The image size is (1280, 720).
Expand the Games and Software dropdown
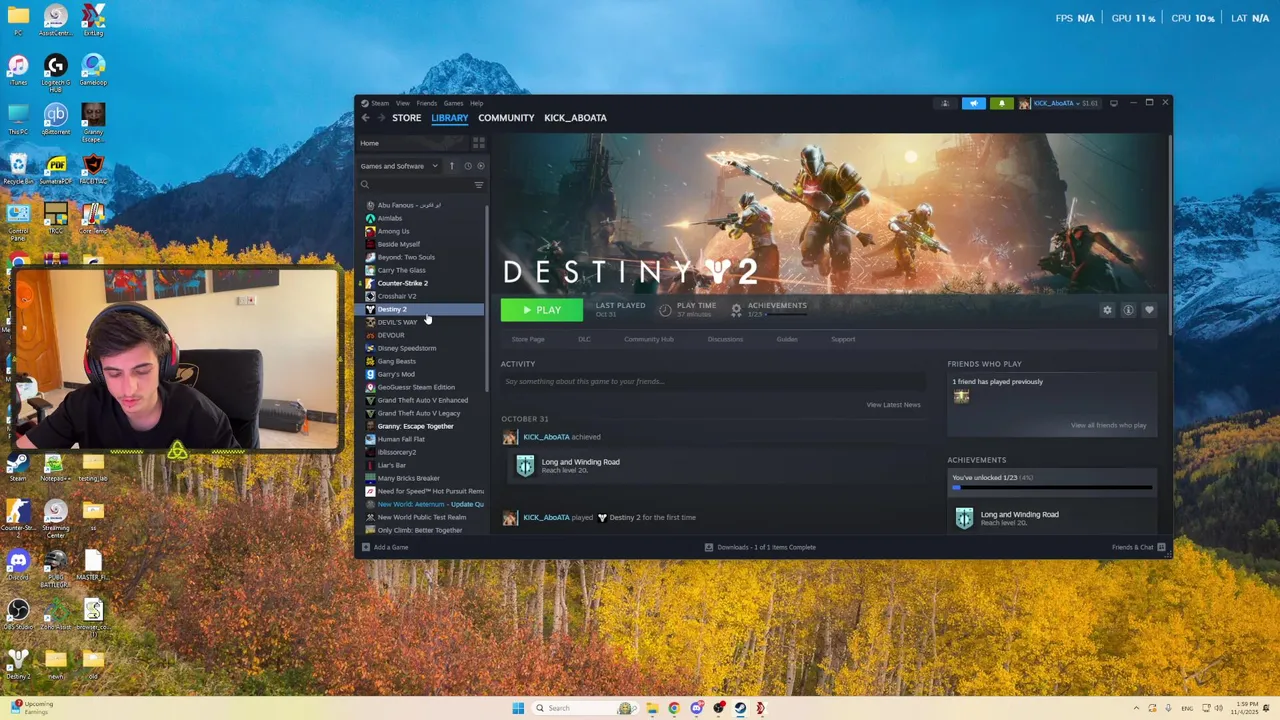pyautogui.click(x=400, y=166)
